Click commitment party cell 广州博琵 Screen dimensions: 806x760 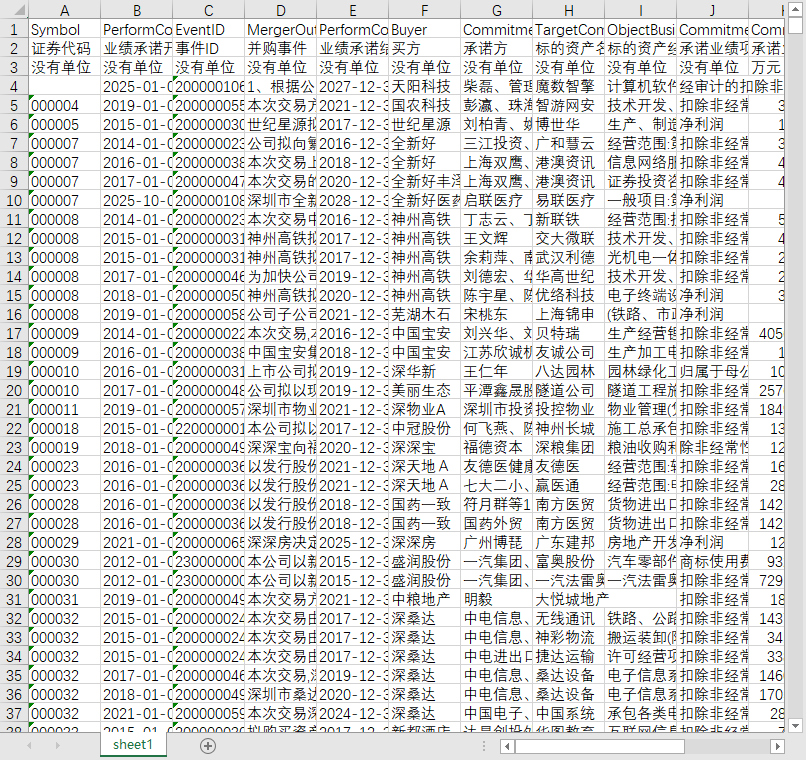[x=497, y=543]
